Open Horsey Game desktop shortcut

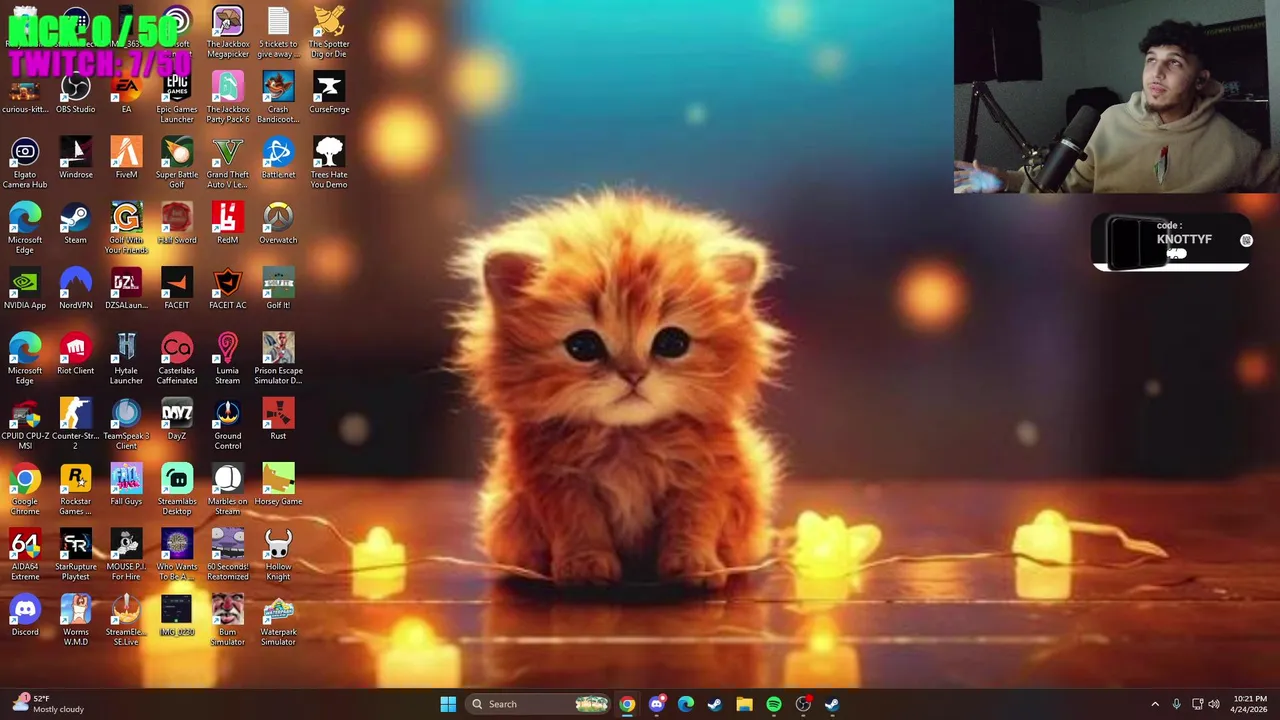click(278, 485)
